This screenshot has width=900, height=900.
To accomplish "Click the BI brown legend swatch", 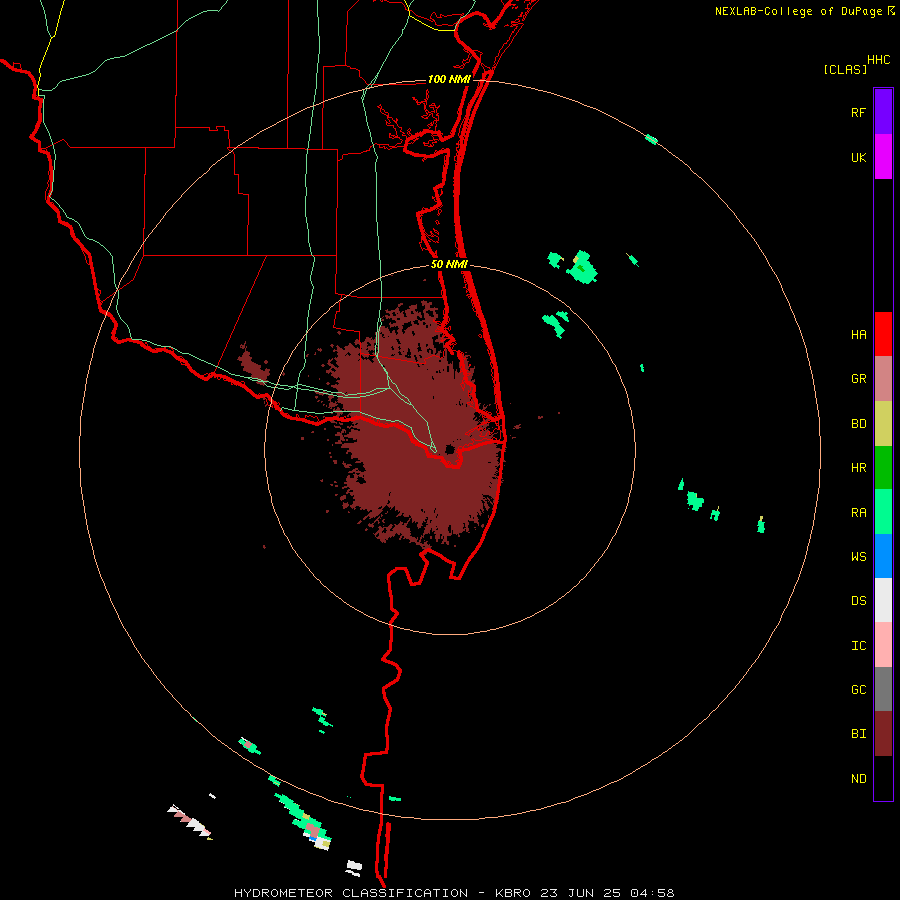I will coord(883,734).
